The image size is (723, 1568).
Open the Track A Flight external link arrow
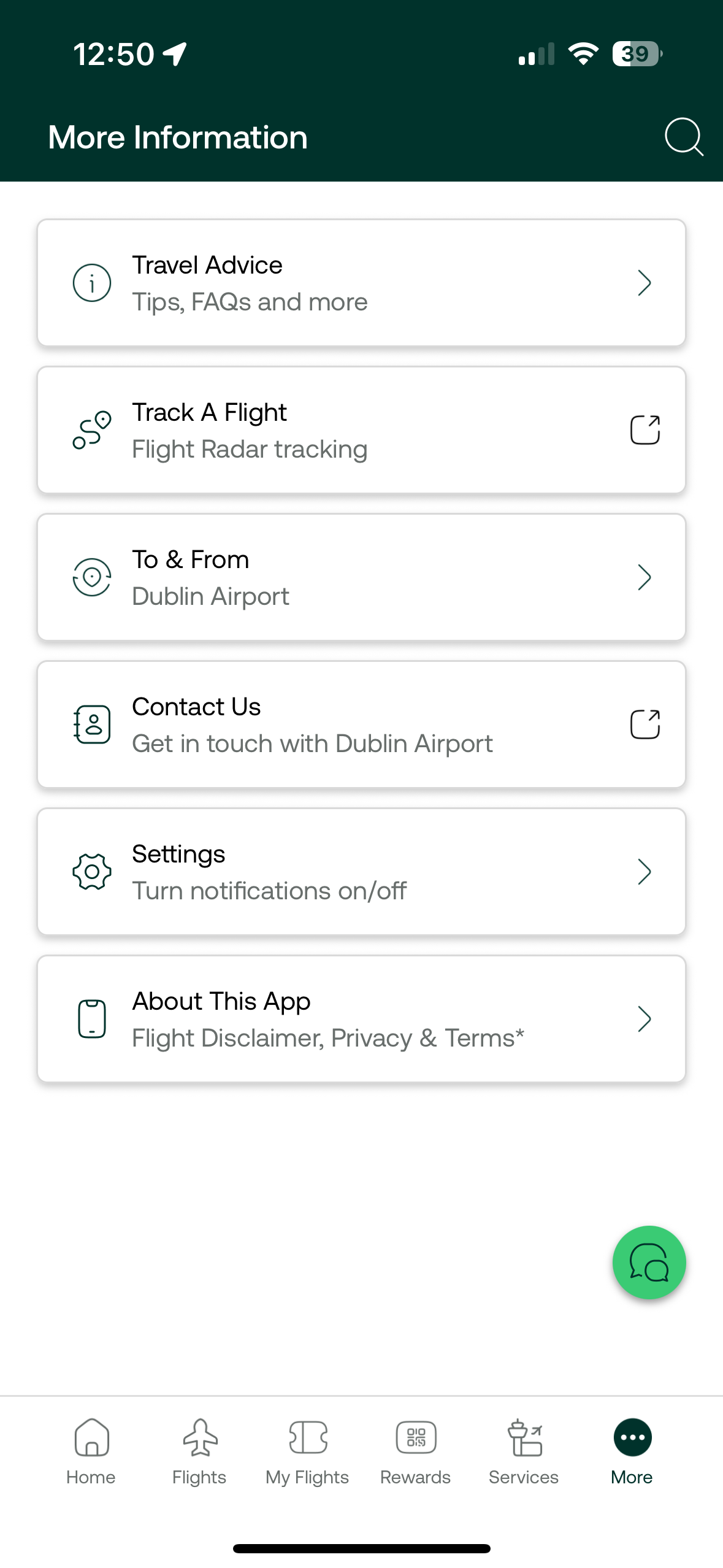645,430
